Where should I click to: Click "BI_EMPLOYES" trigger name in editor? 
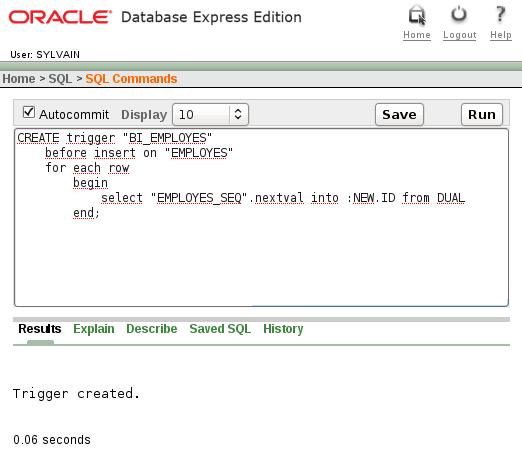[167, 138]
